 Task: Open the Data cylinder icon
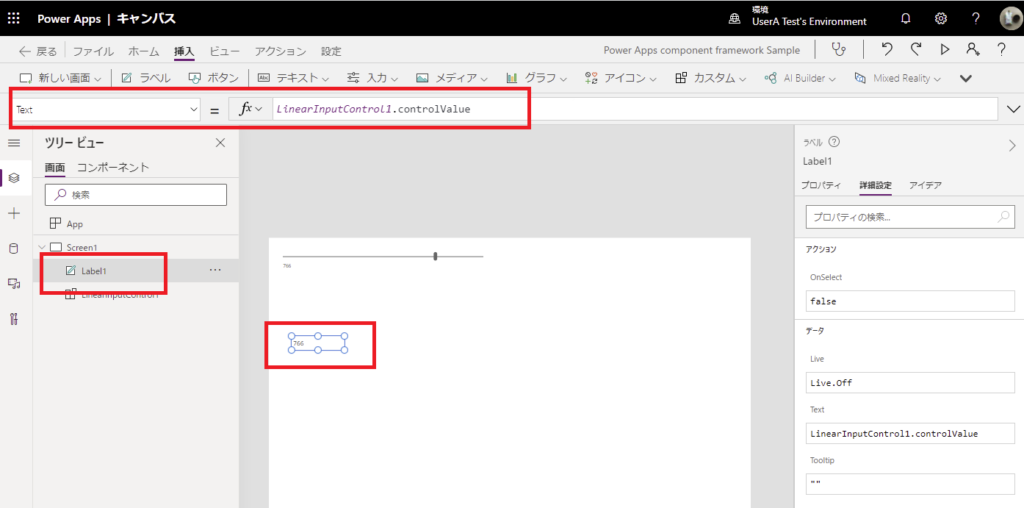(x=14, y=248)
